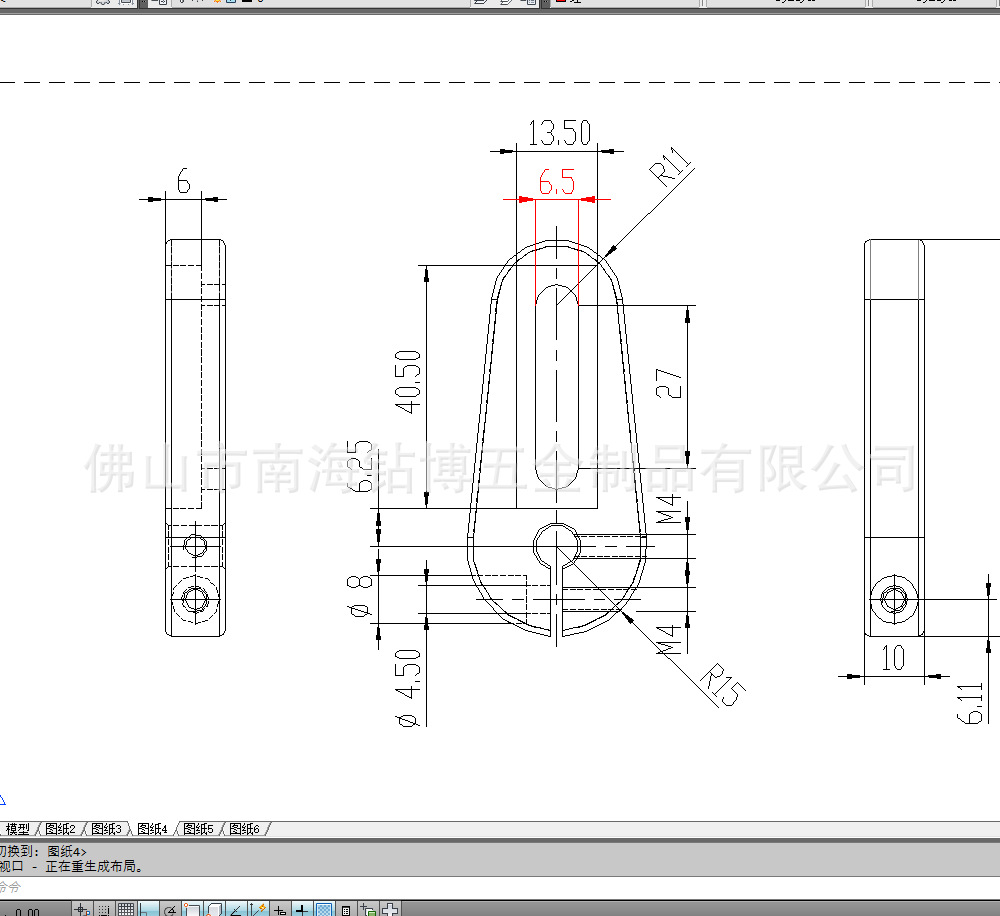This screenshot has height=916, width=1000.
Task: Select the 6.11 dimension on right view
Action: 970,703
